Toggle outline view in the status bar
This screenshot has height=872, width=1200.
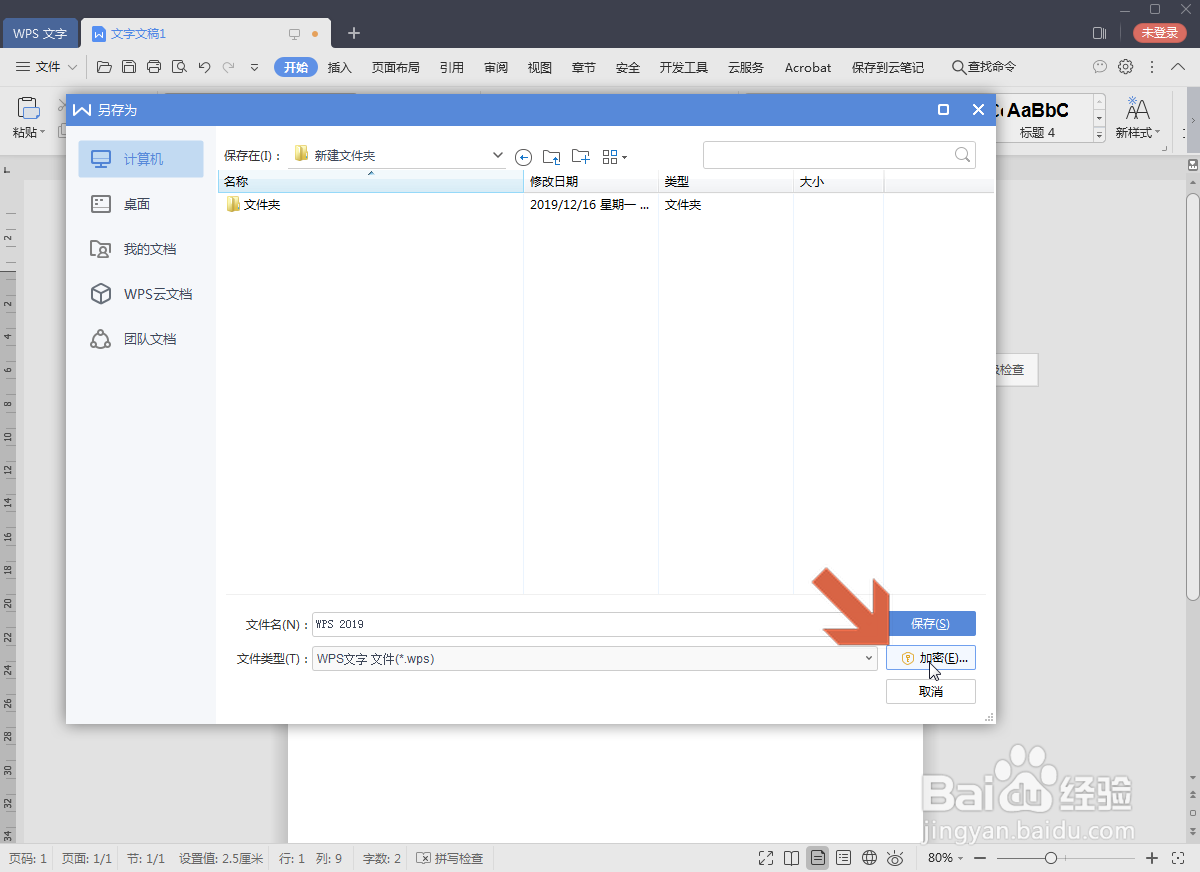(x=843, y=857)
